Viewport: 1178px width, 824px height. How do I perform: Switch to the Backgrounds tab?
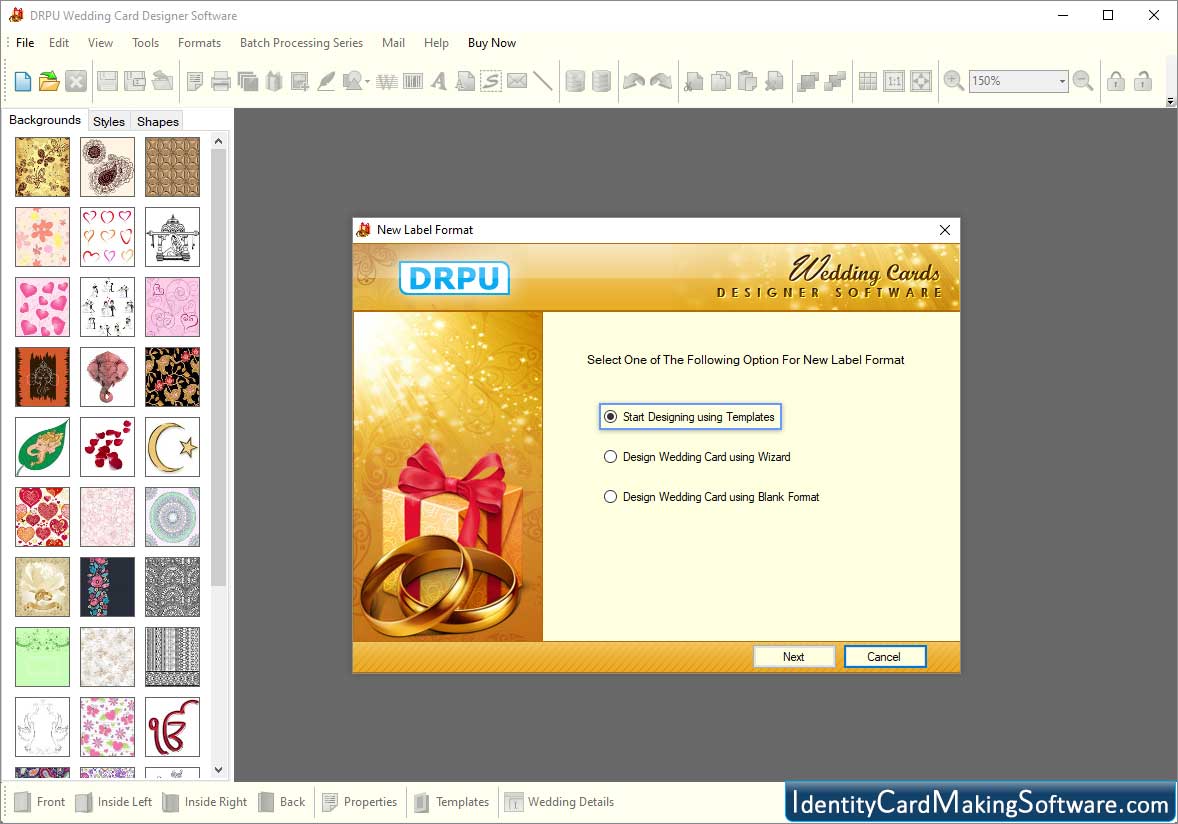(x=44, y=119)
